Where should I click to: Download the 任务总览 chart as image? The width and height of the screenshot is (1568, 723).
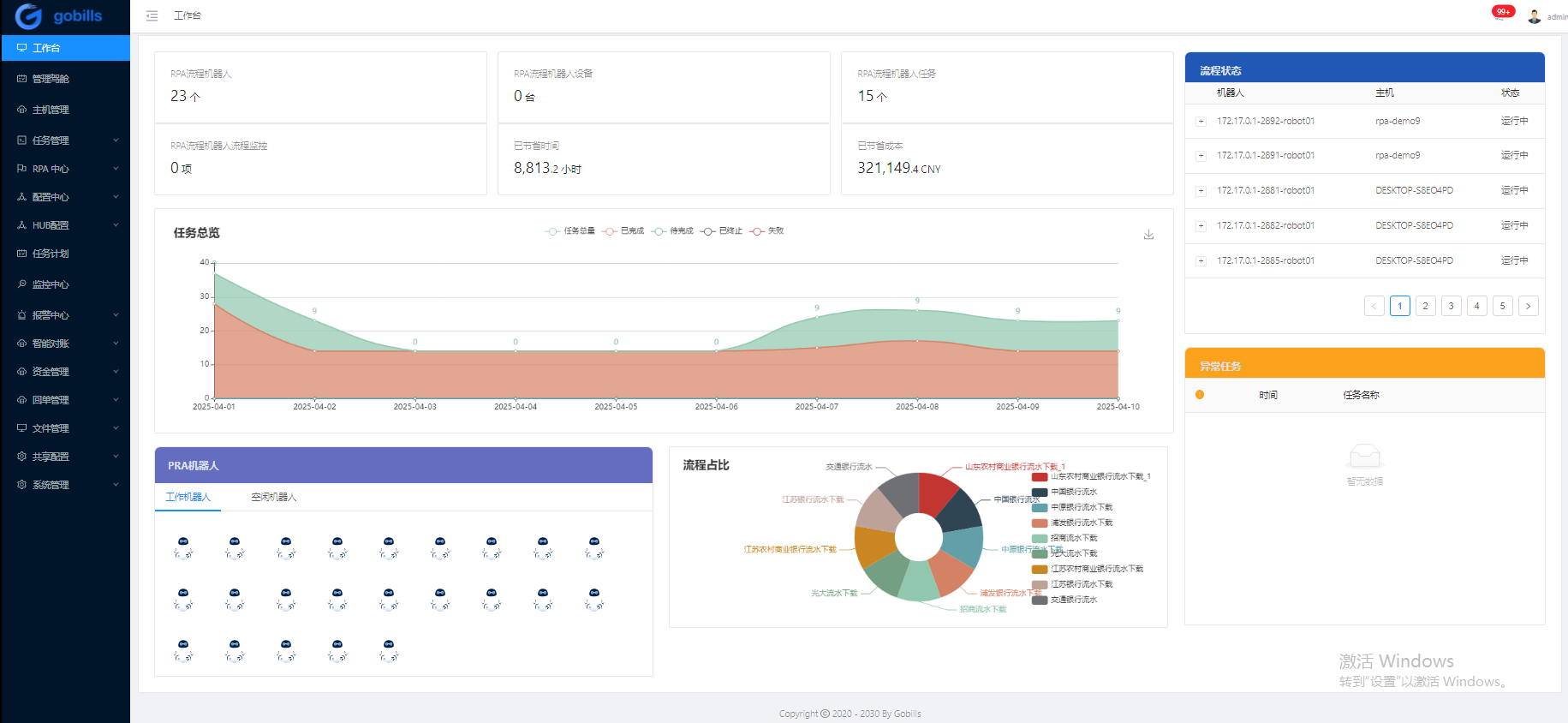pyautogui.click(x=1148, y=235)
